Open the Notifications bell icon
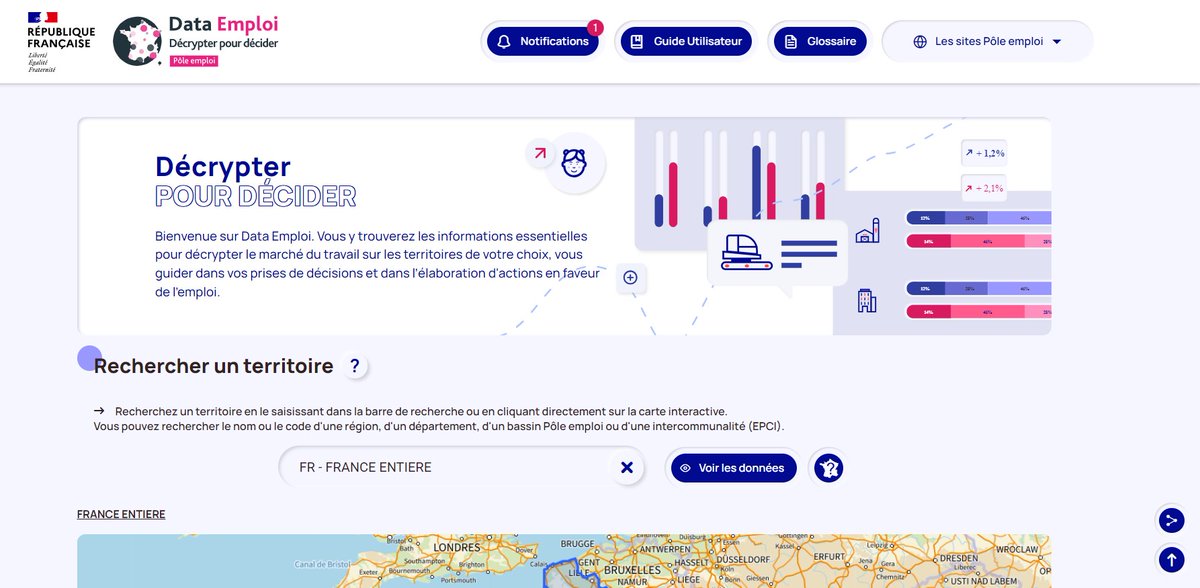Screen dimensions: 1200x588 503,41
